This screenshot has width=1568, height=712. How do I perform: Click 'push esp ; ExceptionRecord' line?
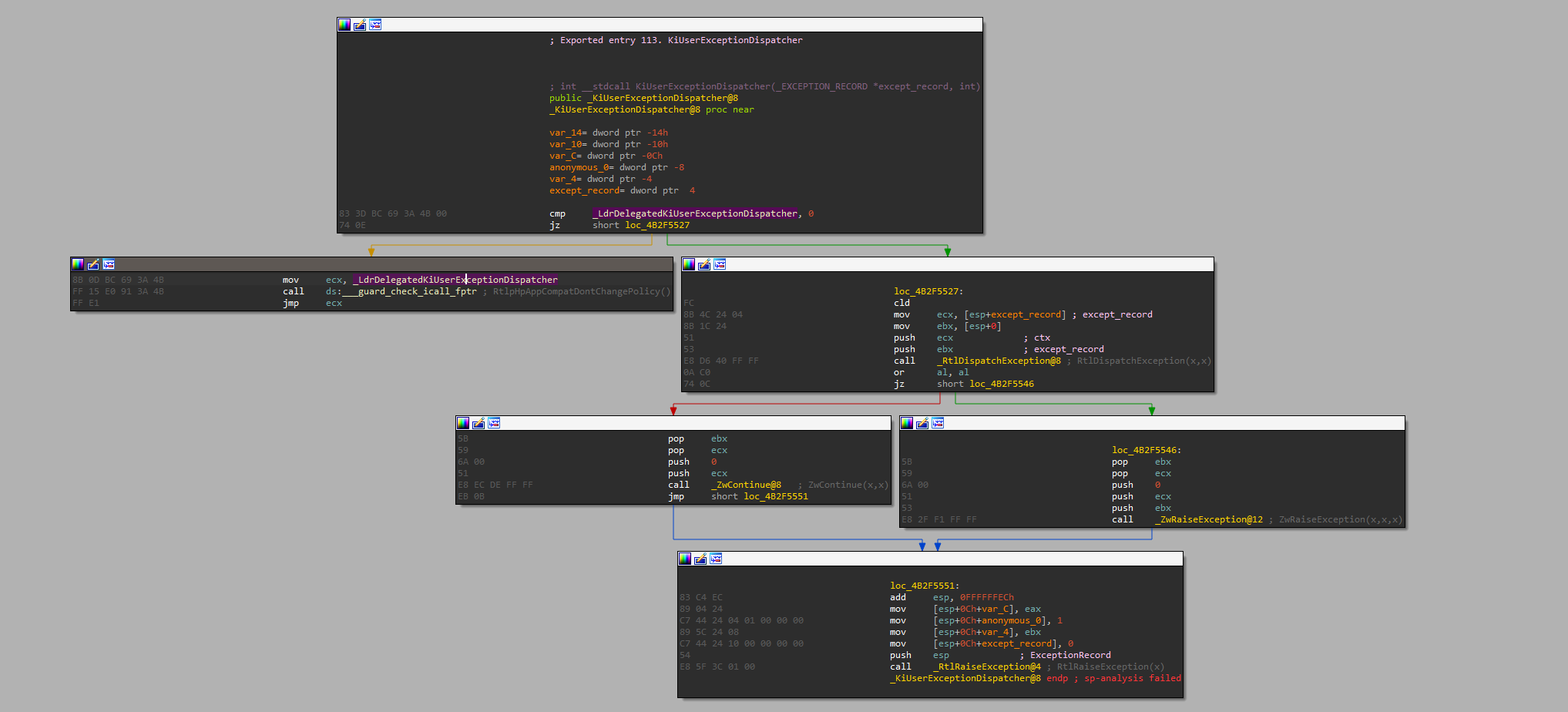pos(1000,655)
